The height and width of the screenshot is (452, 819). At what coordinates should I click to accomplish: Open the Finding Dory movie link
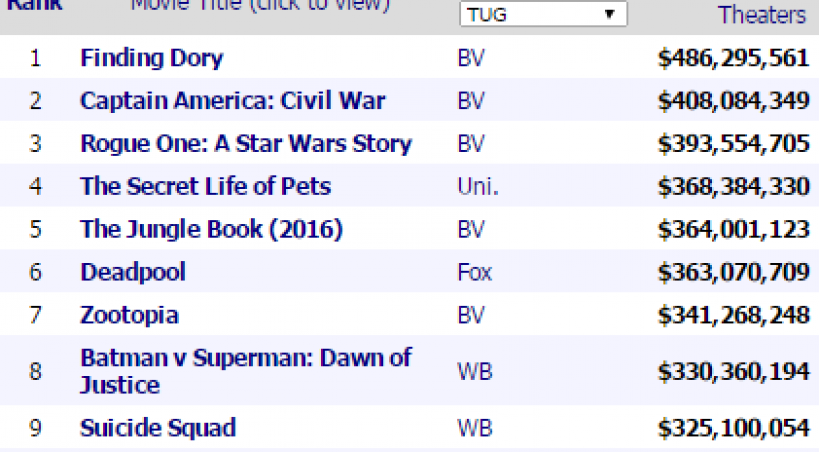pyautogui.click(x=151, y=58)
